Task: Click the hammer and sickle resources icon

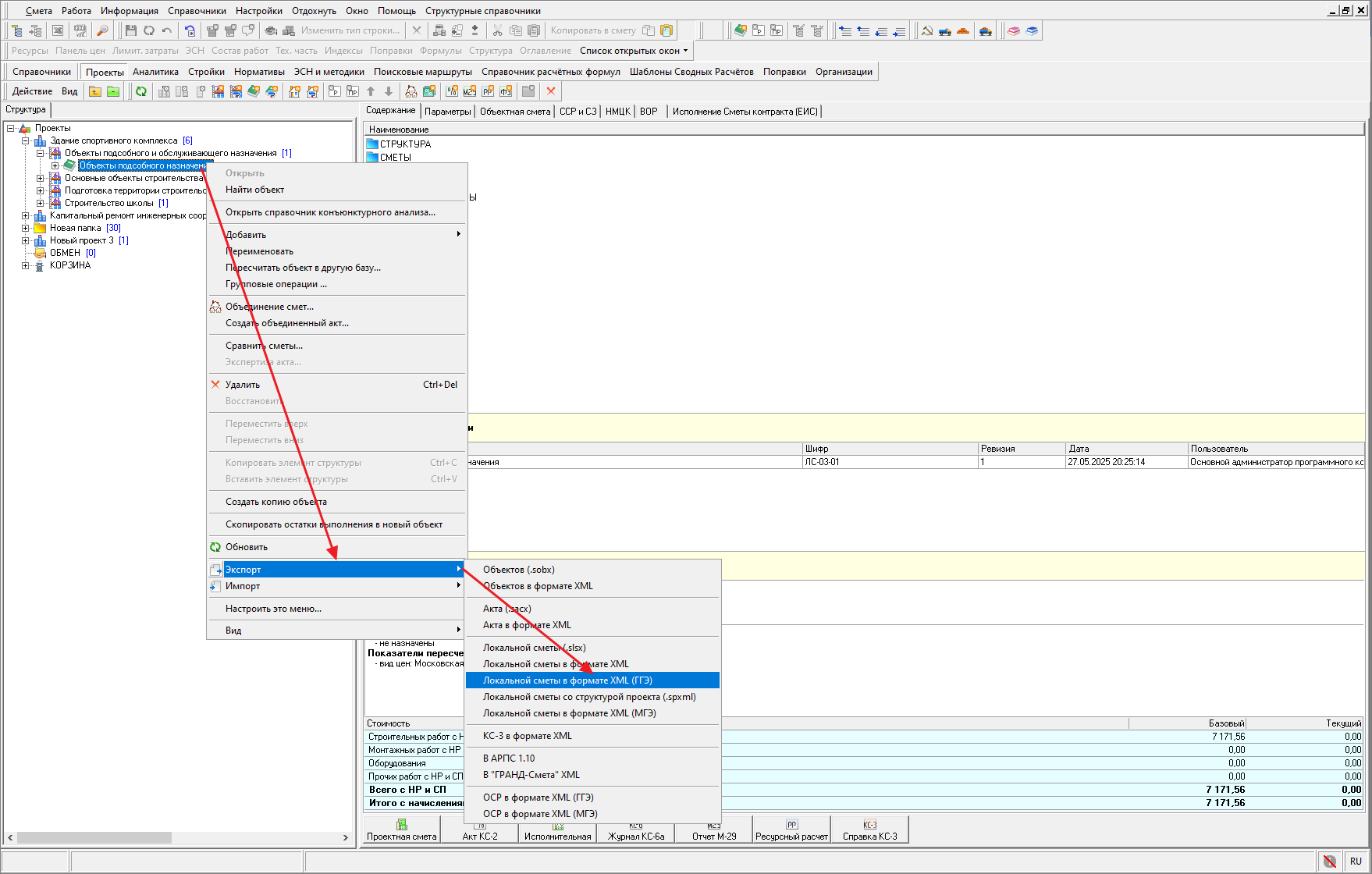Action: (x=927, y=30)
